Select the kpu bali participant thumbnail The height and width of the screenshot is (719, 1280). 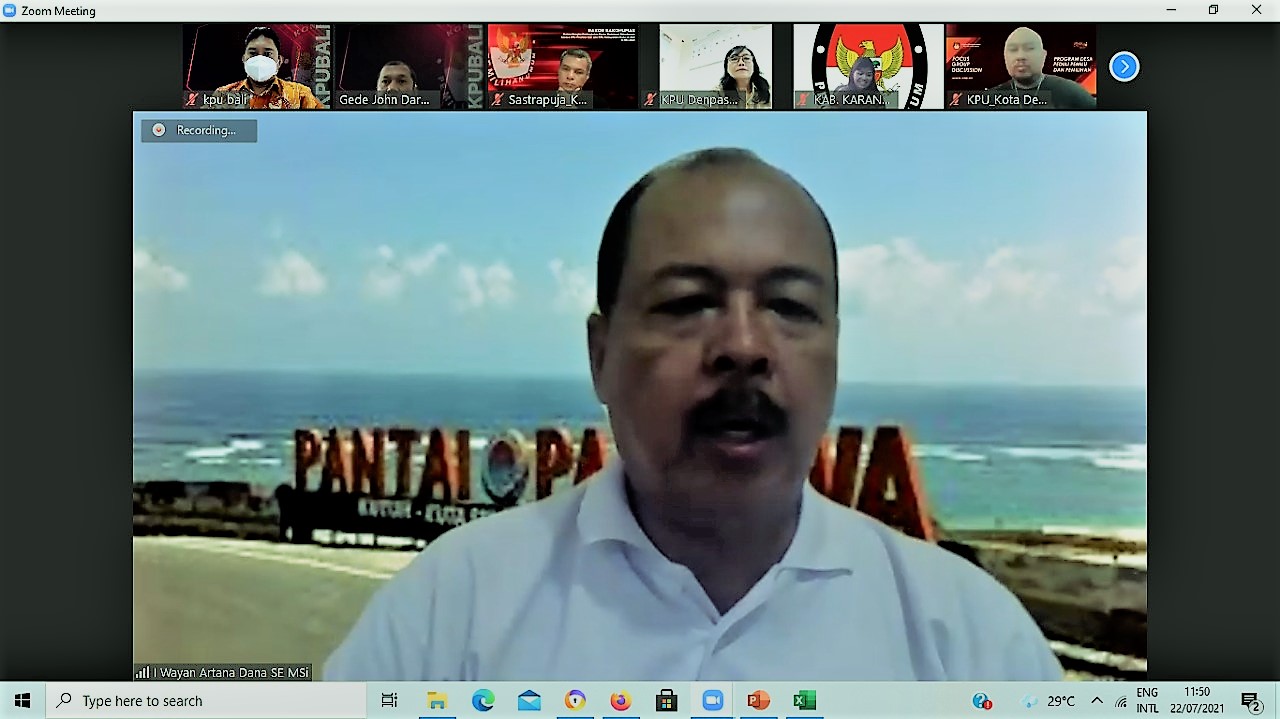click(x=257, y=66)
